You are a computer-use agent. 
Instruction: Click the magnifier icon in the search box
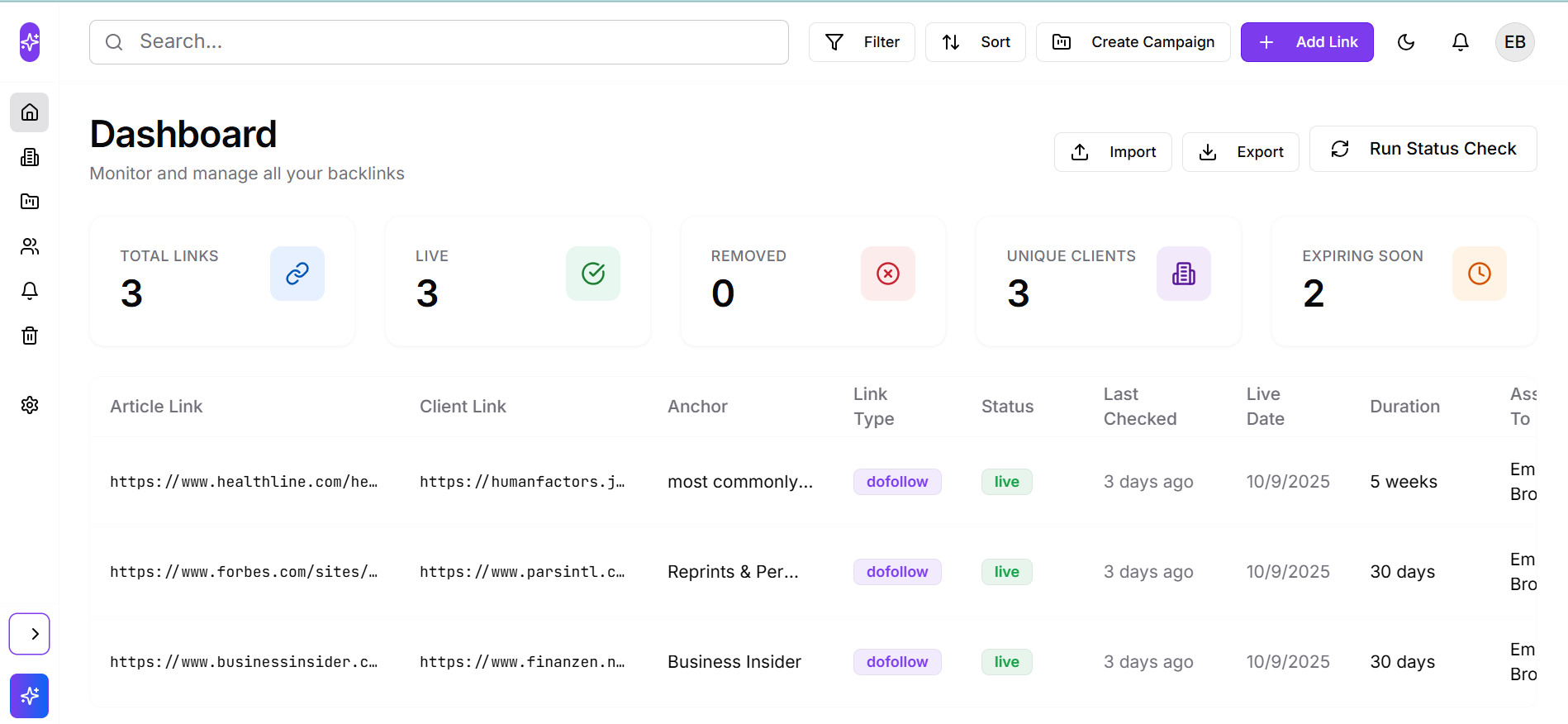(x=114, y=42)
